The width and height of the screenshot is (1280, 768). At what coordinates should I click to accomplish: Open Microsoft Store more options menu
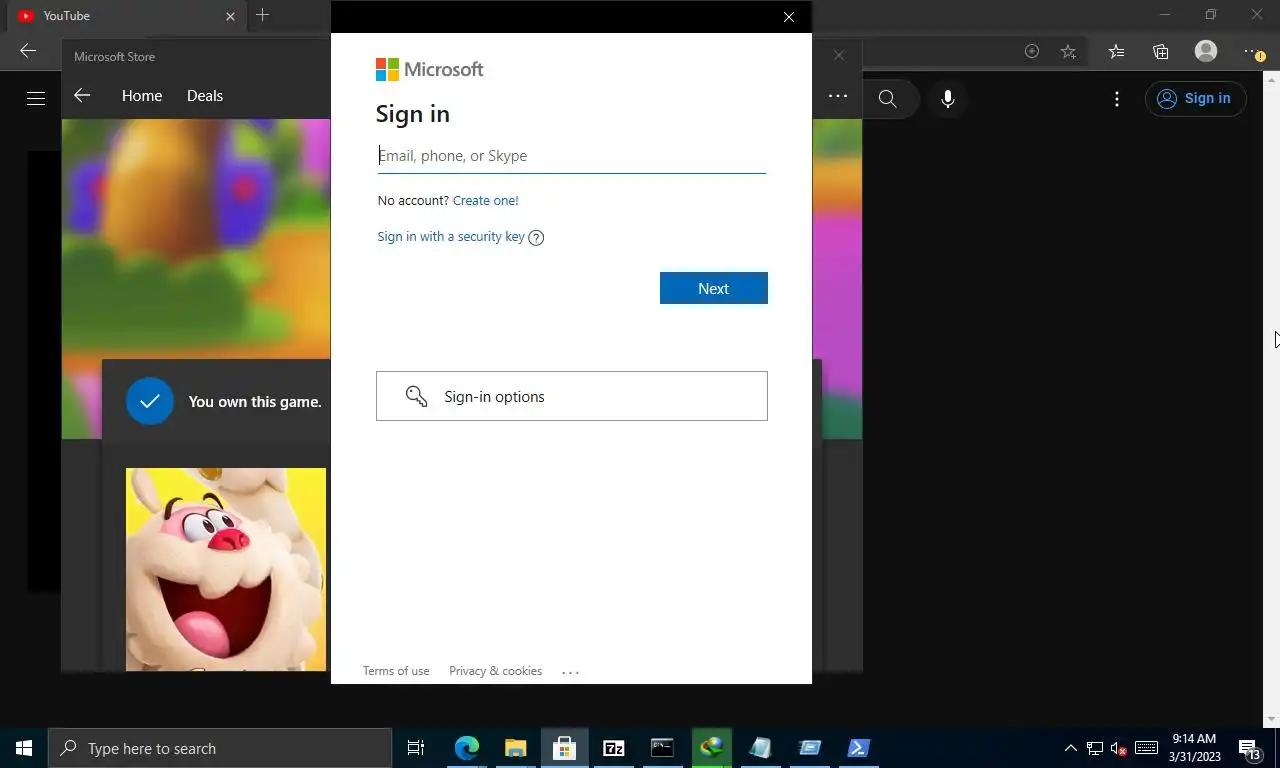click(838, 96)
